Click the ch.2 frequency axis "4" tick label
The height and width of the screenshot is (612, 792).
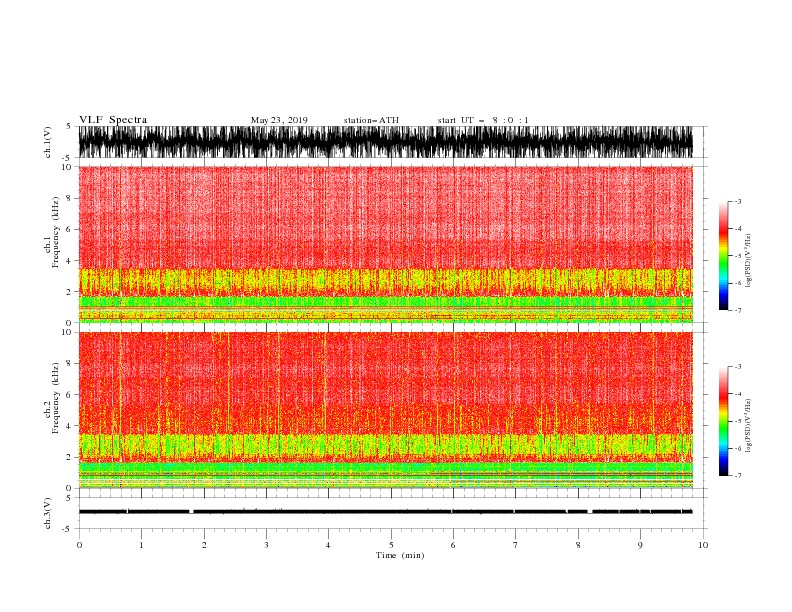pyautogui.click(x=69, y=426)
